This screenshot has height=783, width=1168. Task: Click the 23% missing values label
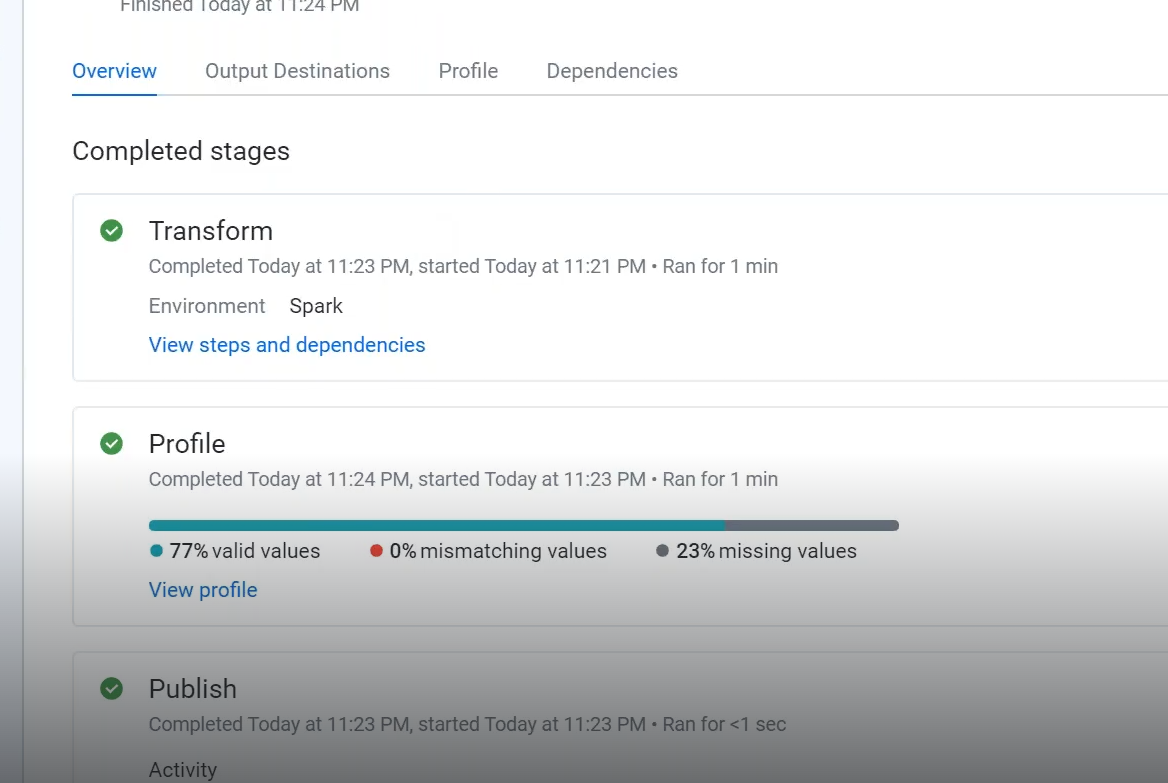click(766, 551)
